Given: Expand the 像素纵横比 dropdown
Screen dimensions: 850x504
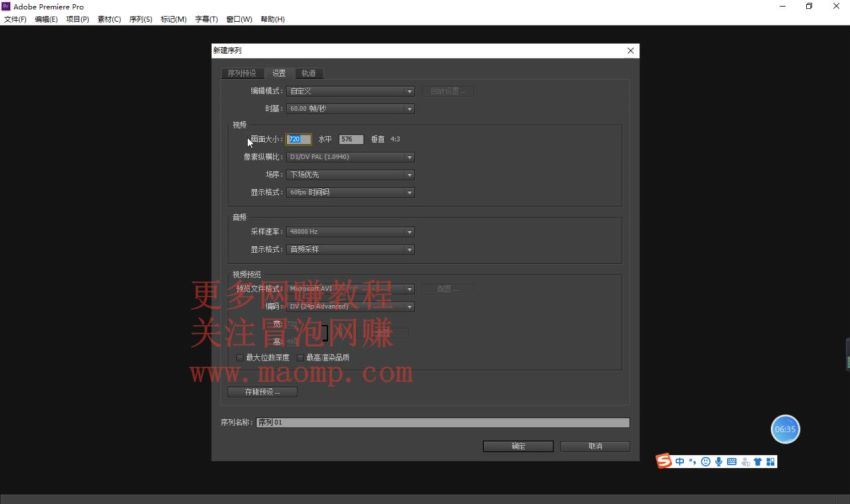Looking at the screenshot, I should (350, 157).
